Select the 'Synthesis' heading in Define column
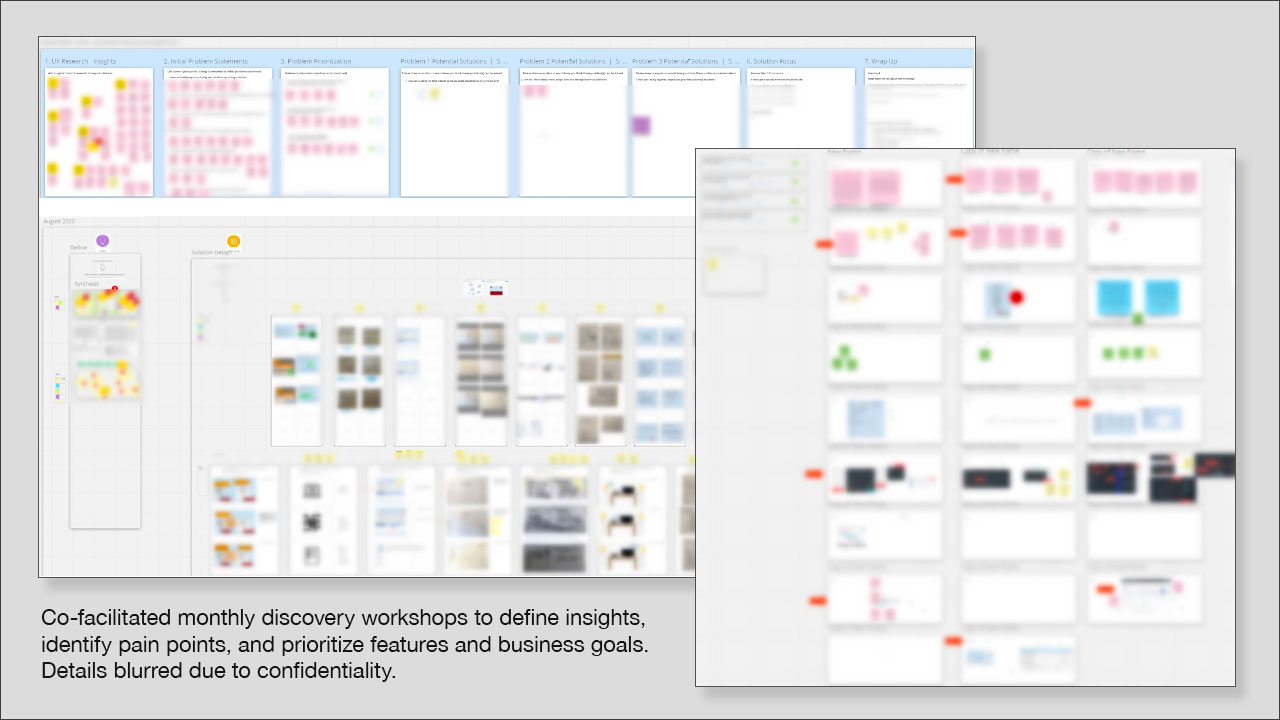Image resolution: width=1280 pixels, height=720 pixels. (86, 284)
